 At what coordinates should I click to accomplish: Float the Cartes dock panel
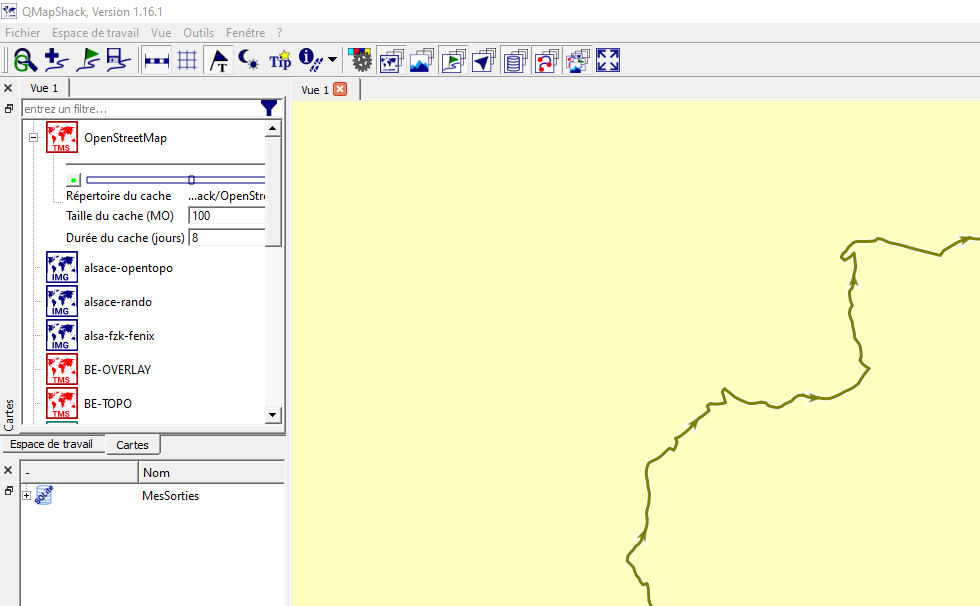point(8,109)
